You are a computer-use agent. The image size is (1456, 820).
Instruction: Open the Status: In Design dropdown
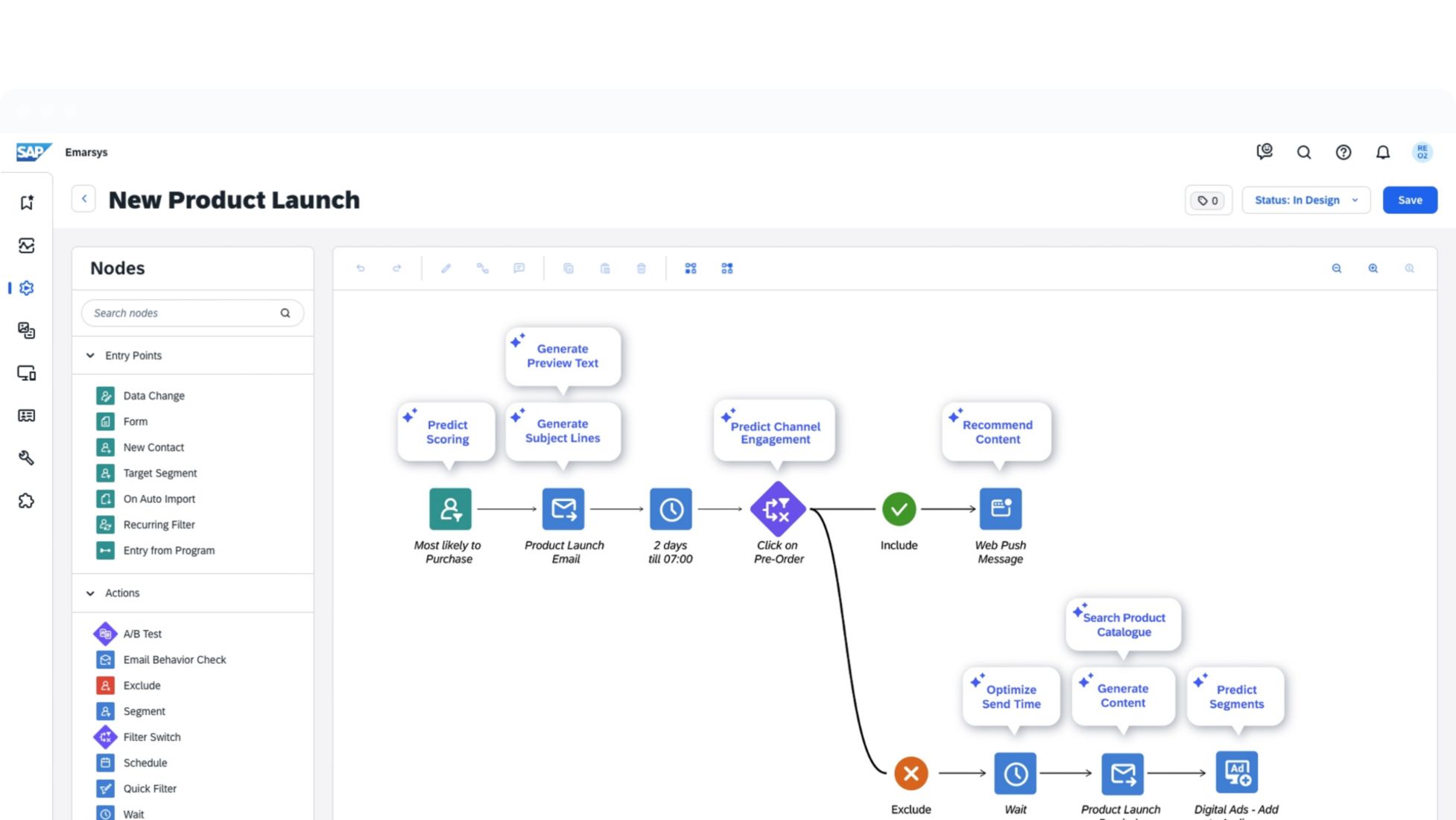point(1305,200)
